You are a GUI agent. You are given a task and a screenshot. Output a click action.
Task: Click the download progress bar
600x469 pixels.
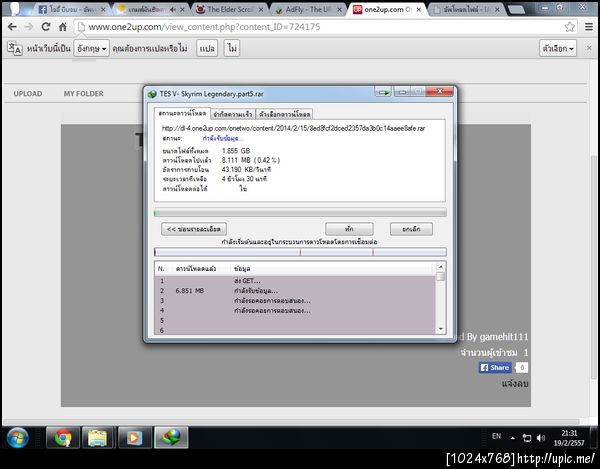point(300,213)
